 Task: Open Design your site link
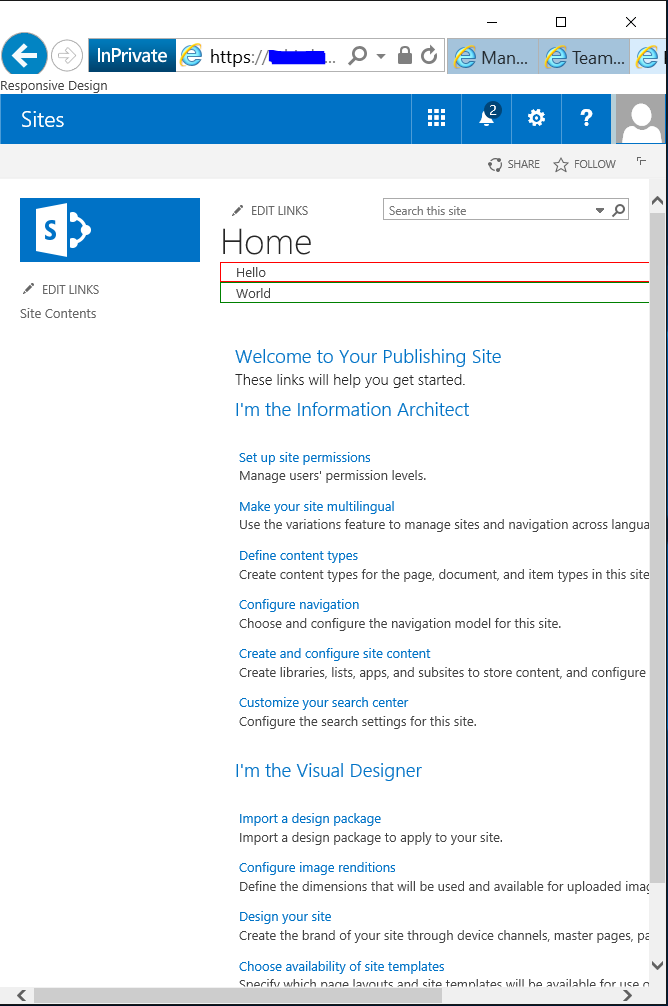pyautogui.click(x=286, y=917)
